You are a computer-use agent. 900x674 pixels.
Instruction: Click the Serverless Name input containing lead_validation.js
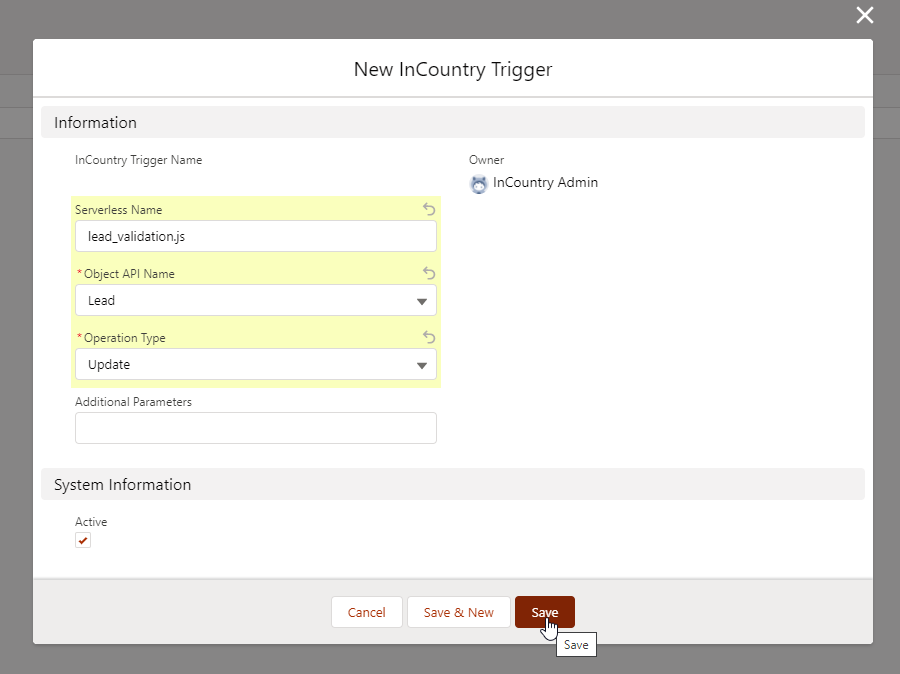[255, 236]
